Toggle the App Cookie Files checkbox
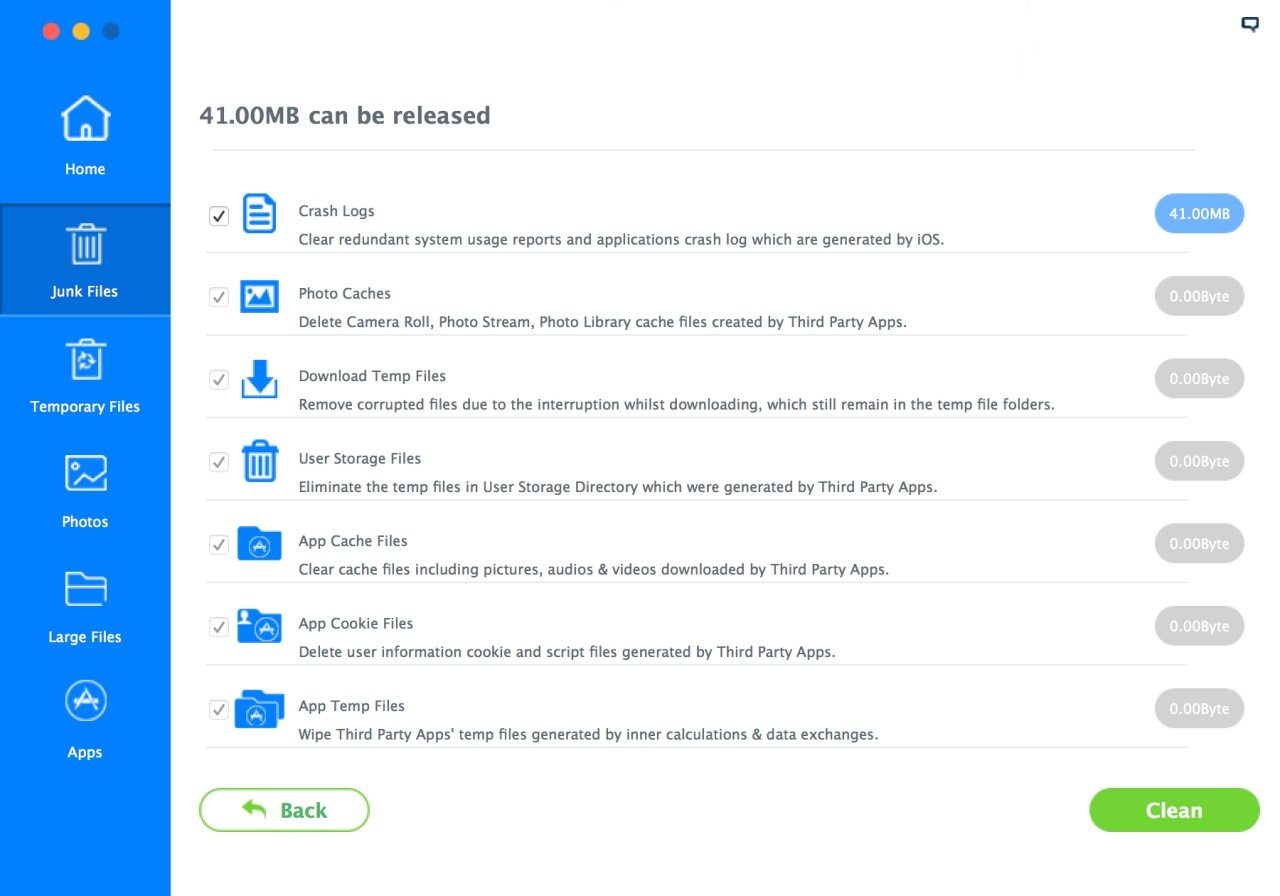The image size is (1280, 896). point(219,627)
